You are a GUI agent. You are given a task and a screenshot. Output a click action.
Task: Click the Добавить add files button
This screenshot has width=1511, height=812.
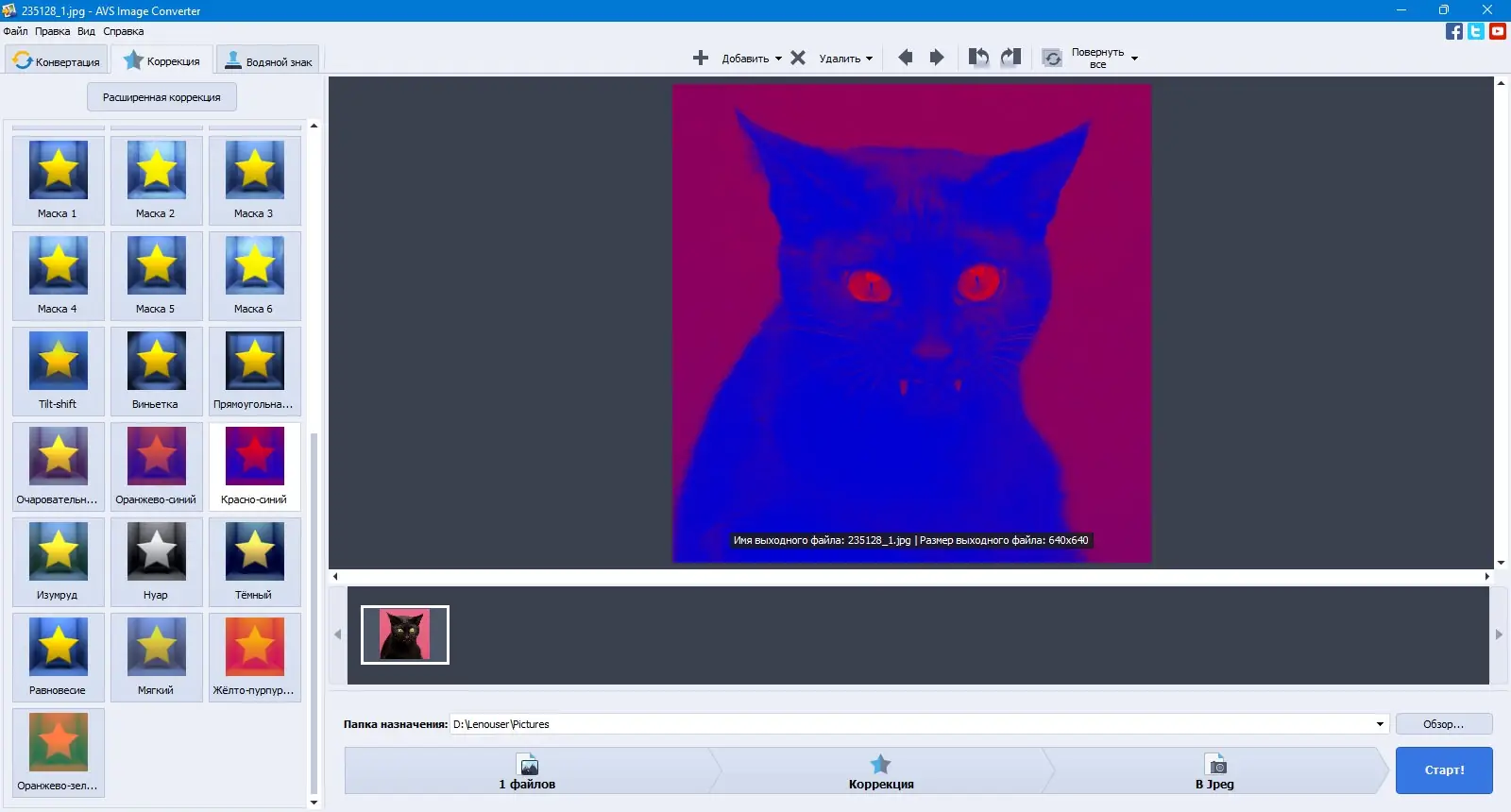click(x=732, y=59)
